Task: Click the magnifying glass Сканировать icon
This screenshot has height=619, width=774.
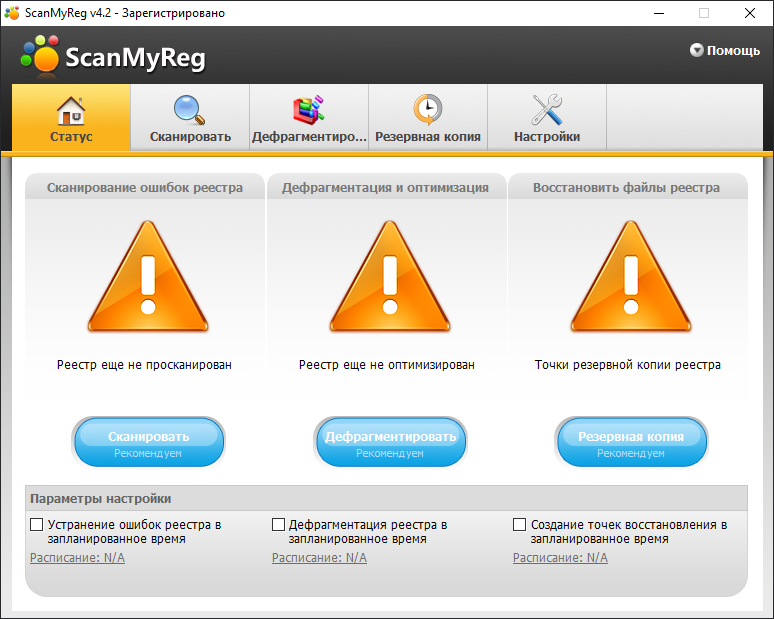Action: click(189, 108)
